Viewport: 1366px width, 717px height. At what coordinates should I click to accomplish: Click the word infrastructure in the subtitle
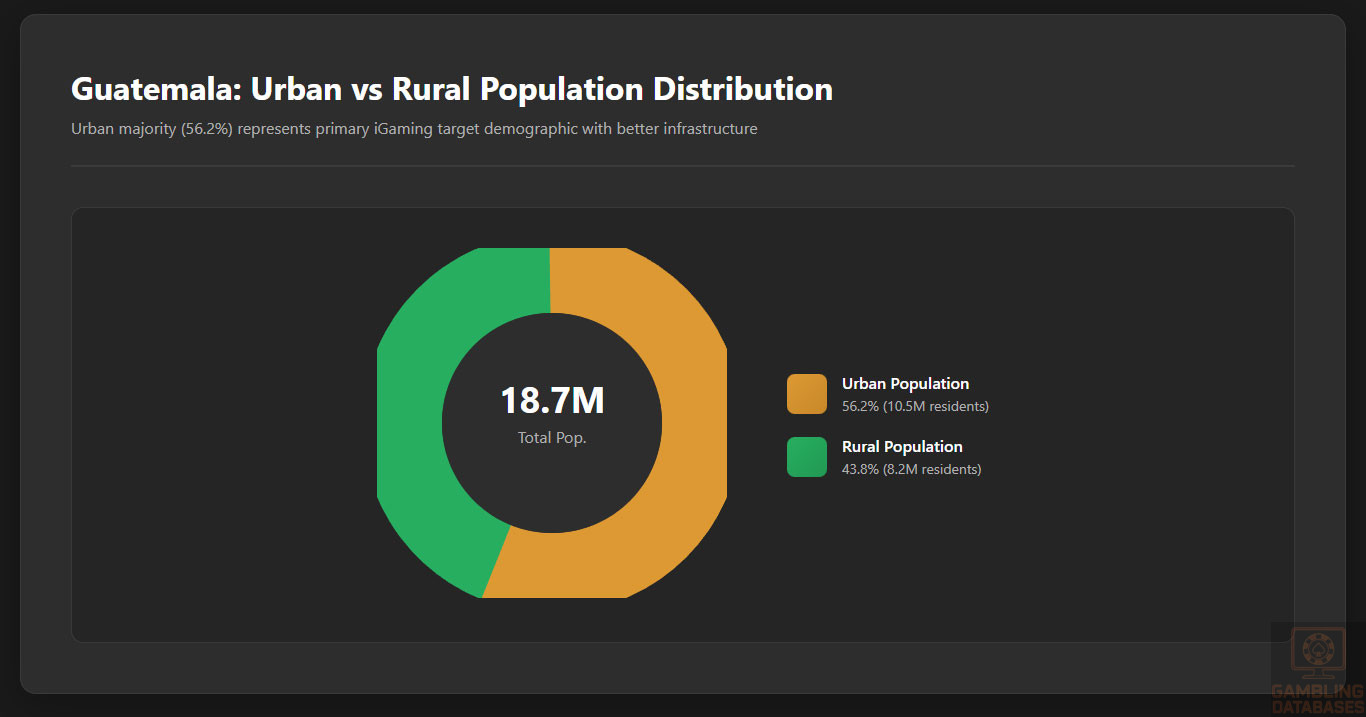[x=710, y=129]
